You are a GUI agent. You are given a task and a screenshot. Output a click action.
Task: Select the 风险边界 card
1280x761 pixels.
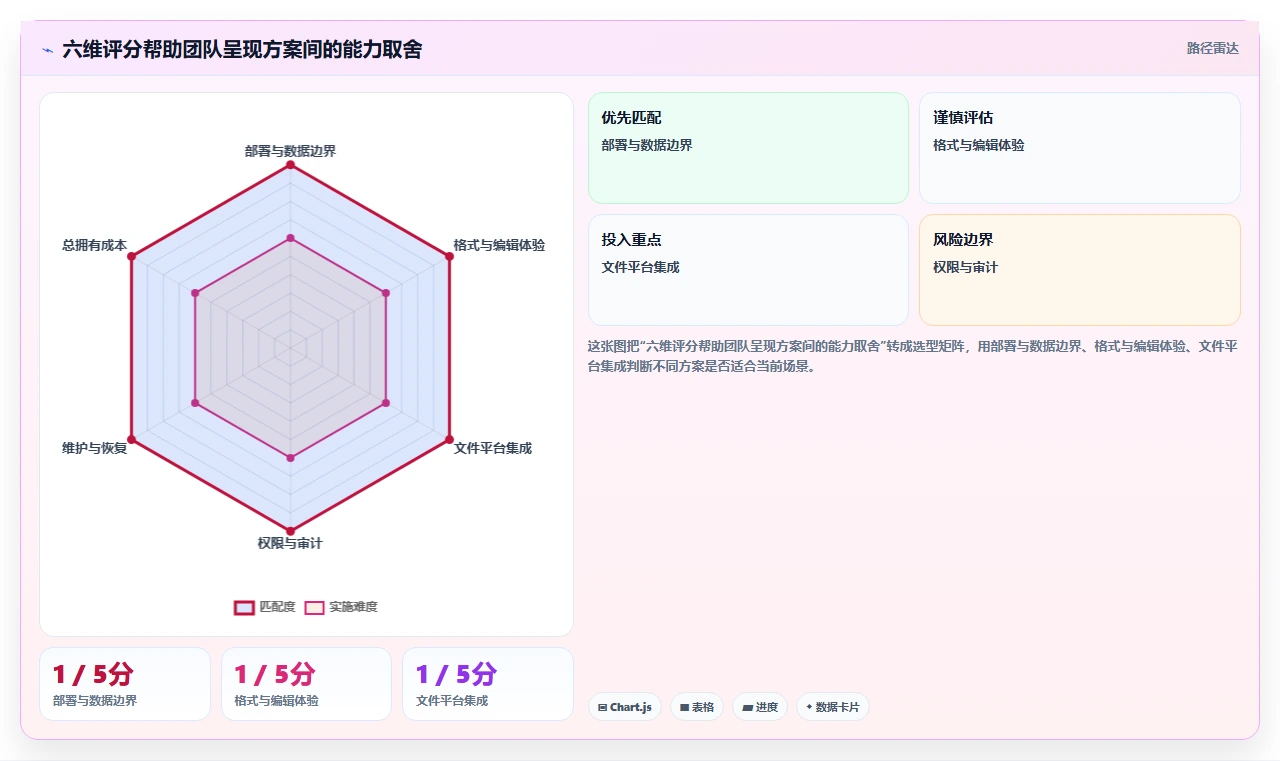click(1080, 270)
